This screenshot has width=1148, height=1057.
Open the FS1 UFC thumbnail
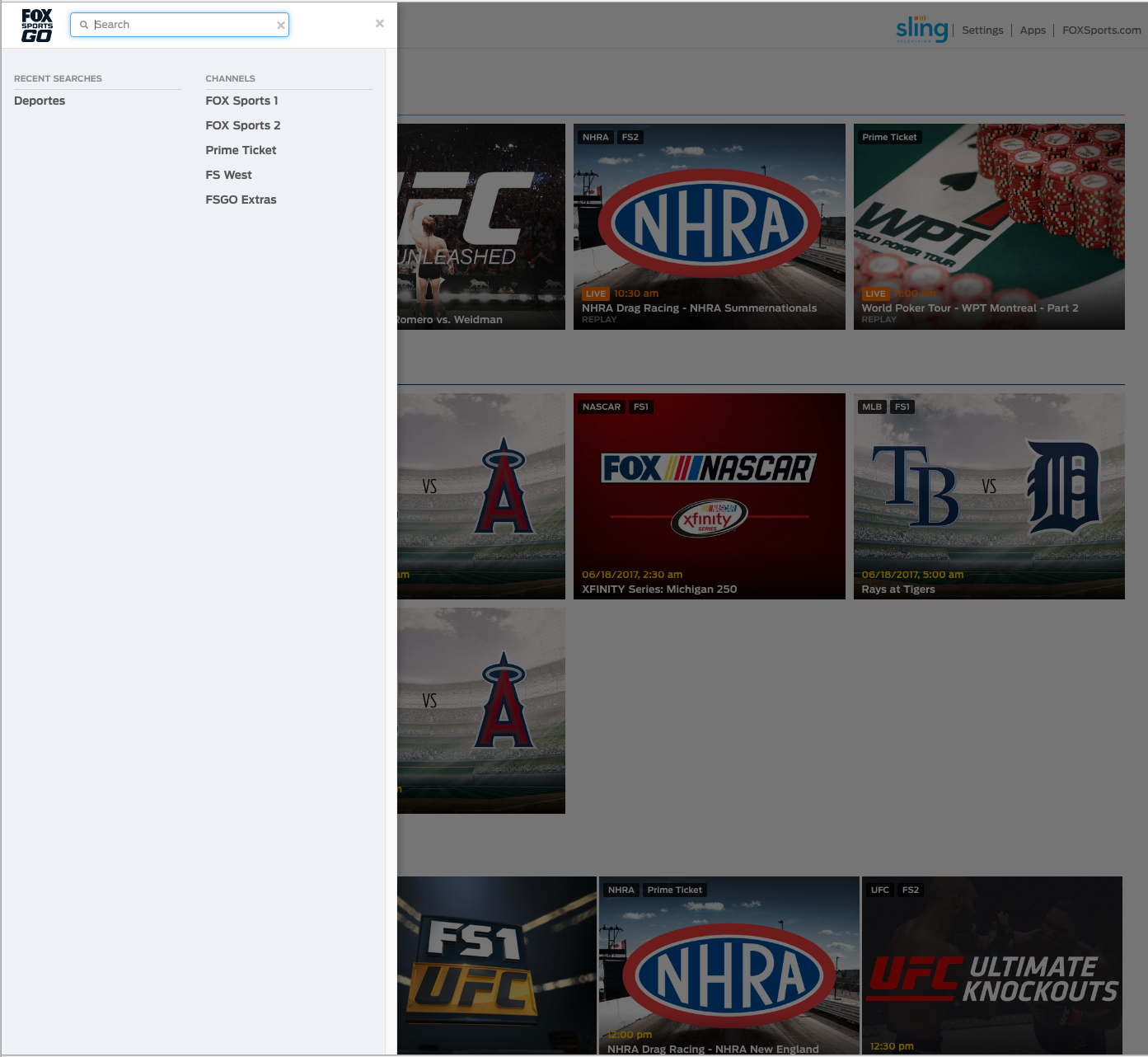pyautogui.click(x=497, y=965)
